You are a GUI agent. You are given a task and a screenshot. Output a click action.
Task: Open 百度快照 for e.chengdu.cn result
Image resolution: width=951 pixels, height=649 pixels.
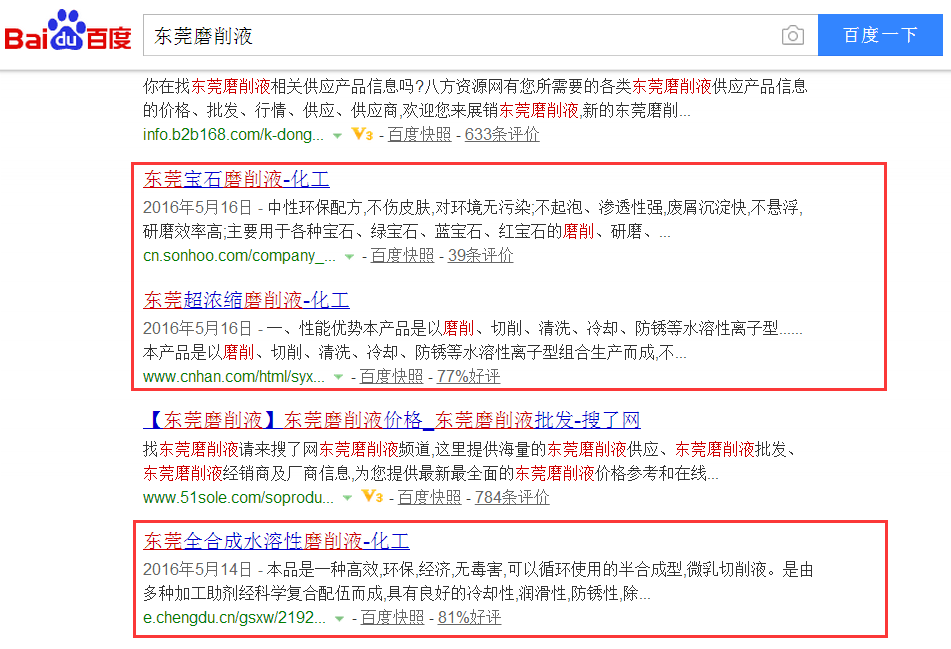tap(392, 617)
